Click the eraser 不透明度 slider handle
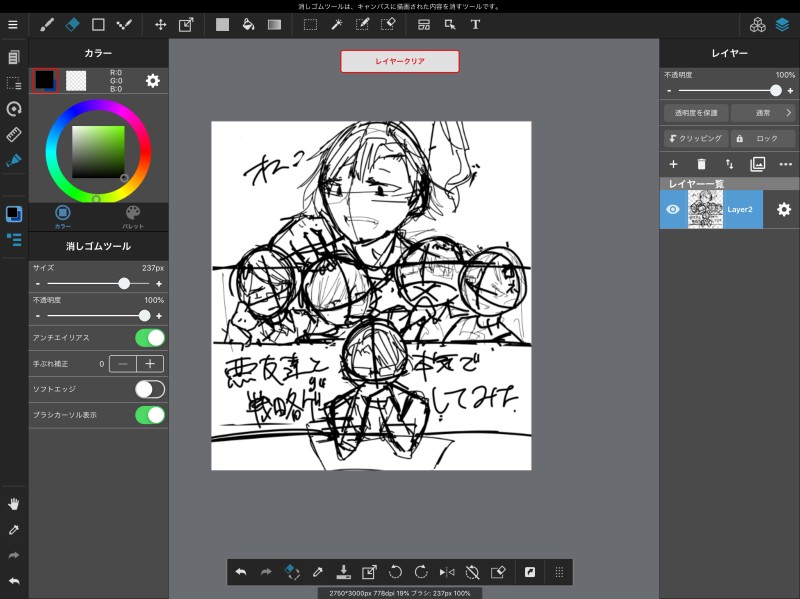The width and height of the screenshot is (800, 599). [x=144, y=316]
